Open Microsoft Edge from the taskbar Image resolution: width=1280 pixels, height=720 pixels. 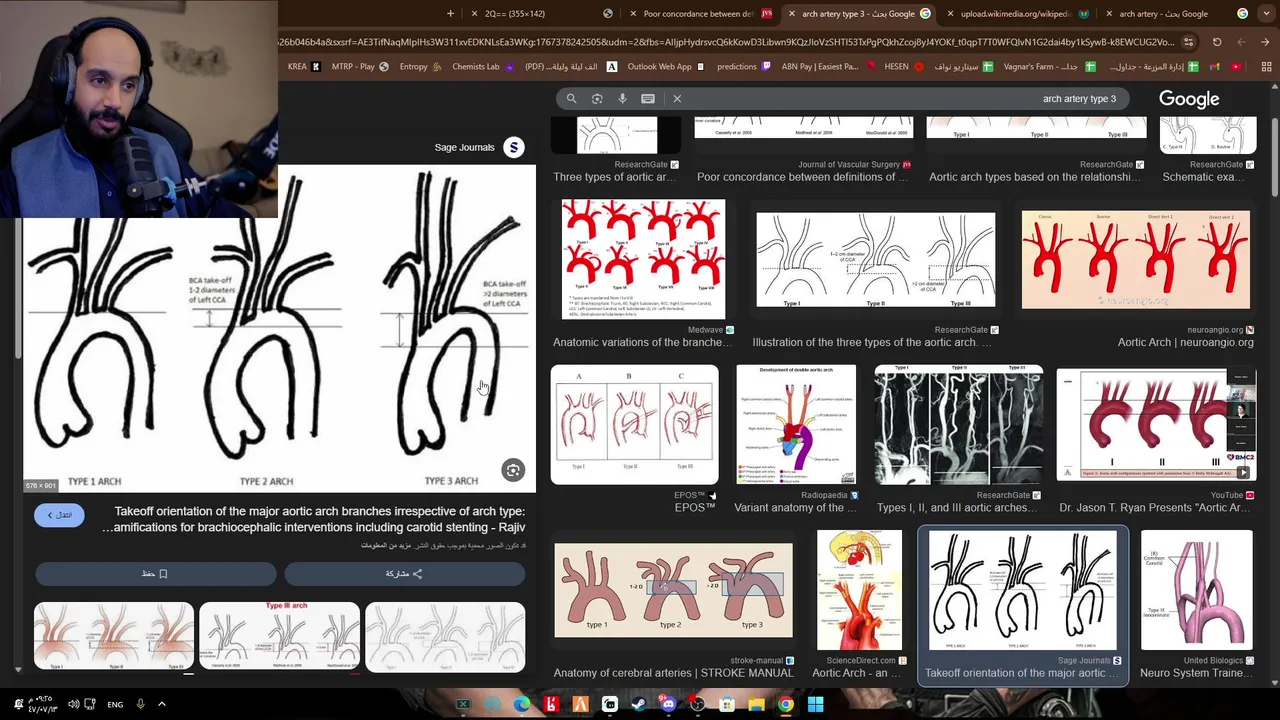click(x=522, y=704)
